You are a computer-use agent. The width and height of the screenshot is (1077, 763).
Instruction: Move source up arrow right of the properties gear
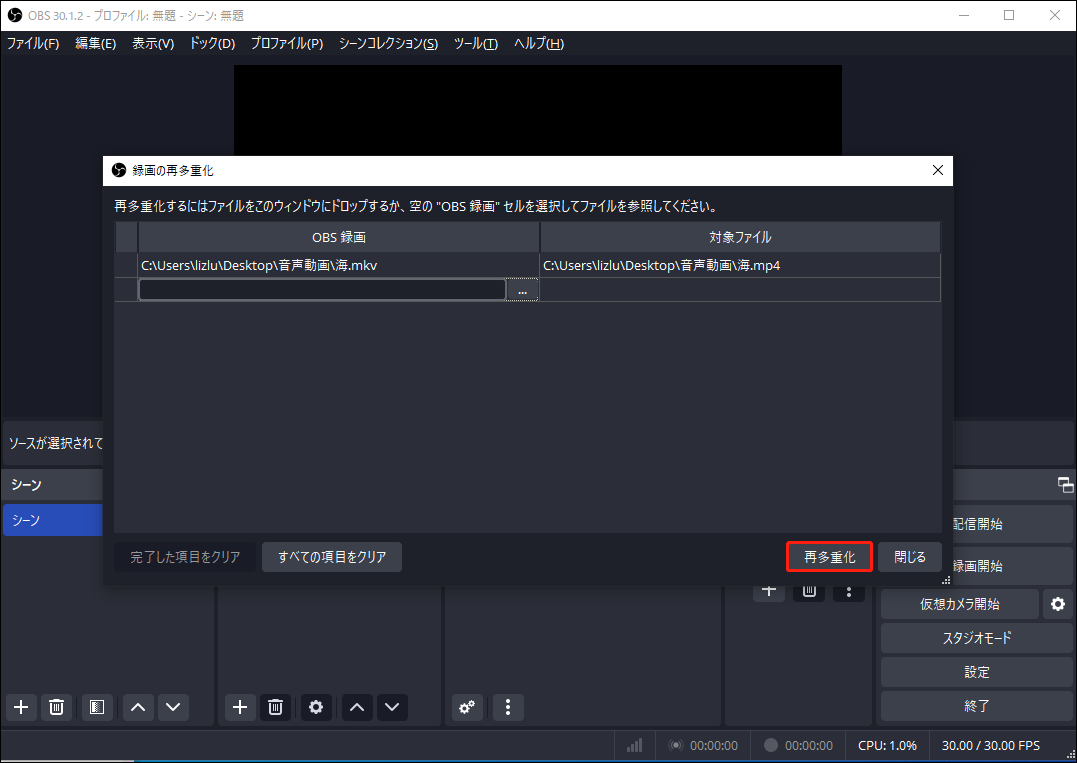357,707
